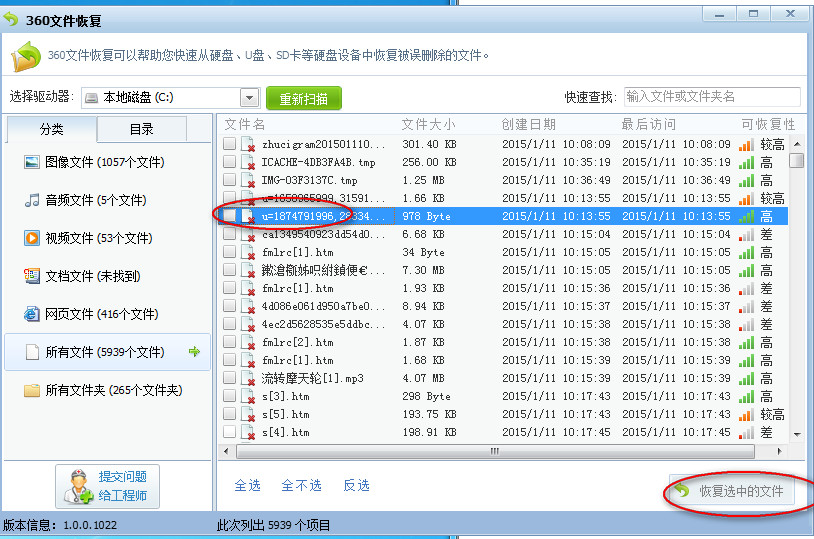The width and height of the screenshot is (814, 539).
Task: Click the document files category icon
Action: [x=31, y=276]
